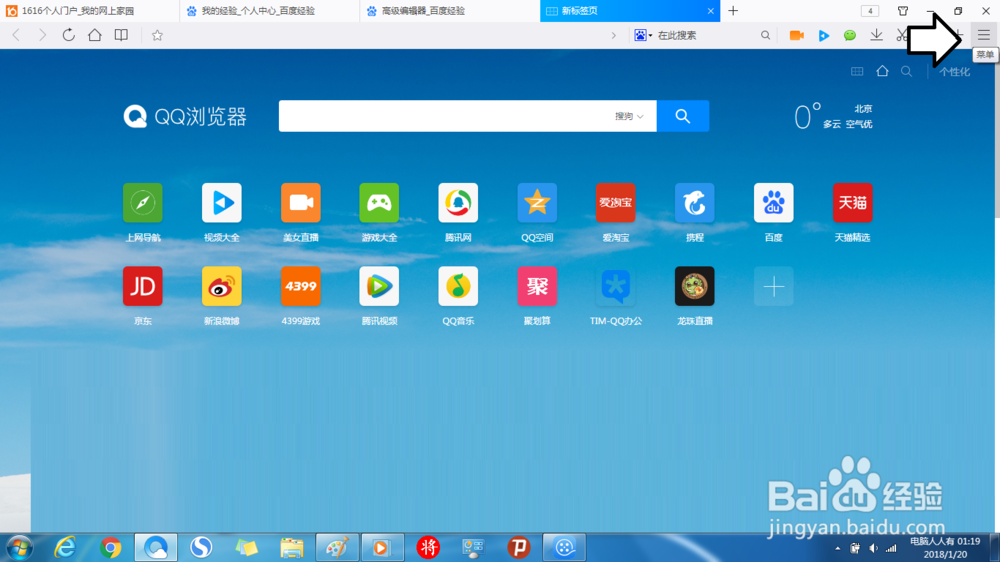Open the 携程 shortcut

(695, 212)
